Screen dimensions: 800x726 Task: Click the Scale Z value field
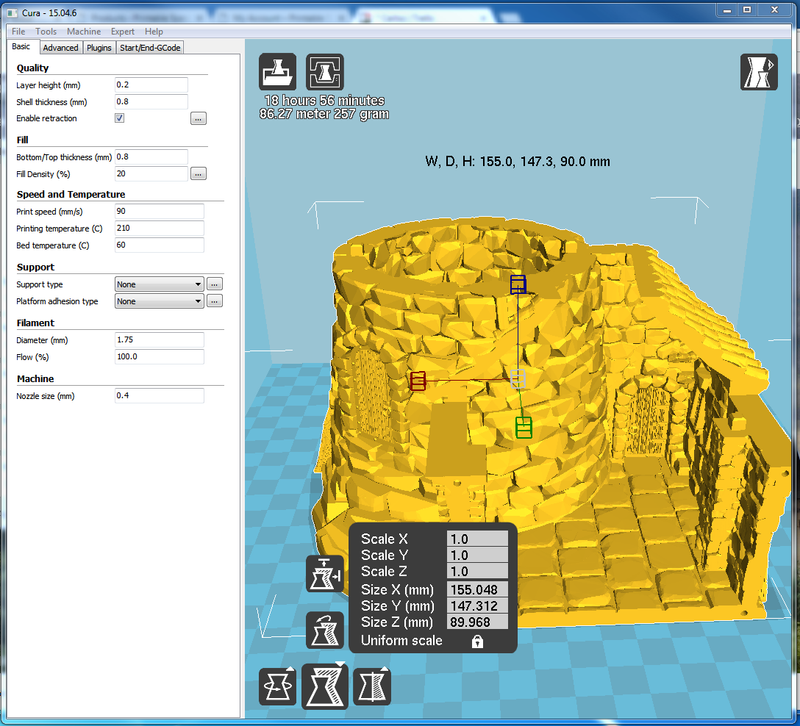pyautogui.click(x=477, y=571)
